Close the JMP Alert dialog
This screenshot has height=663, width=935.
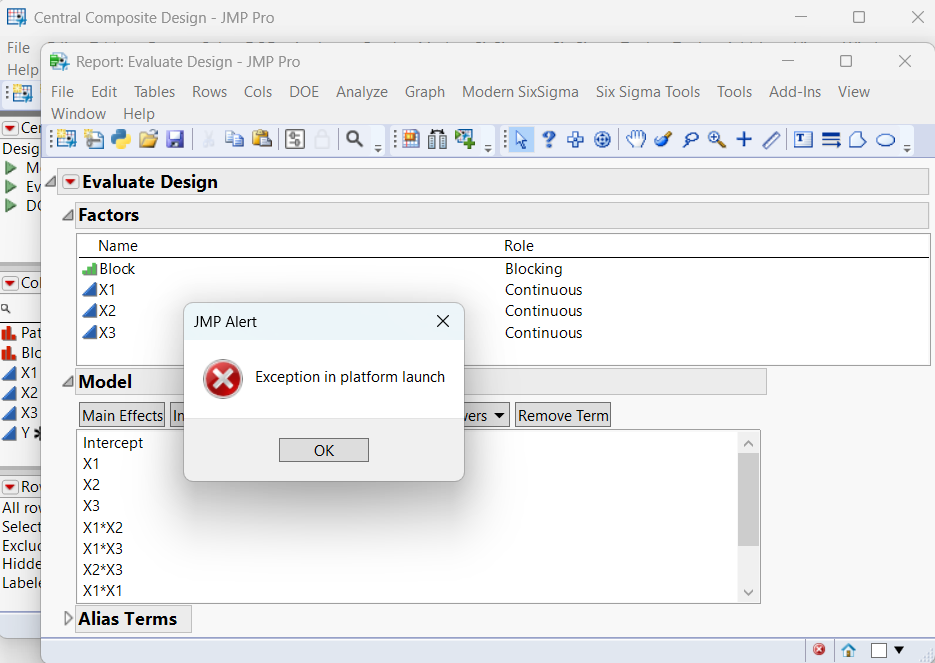(x=442, y=321)
